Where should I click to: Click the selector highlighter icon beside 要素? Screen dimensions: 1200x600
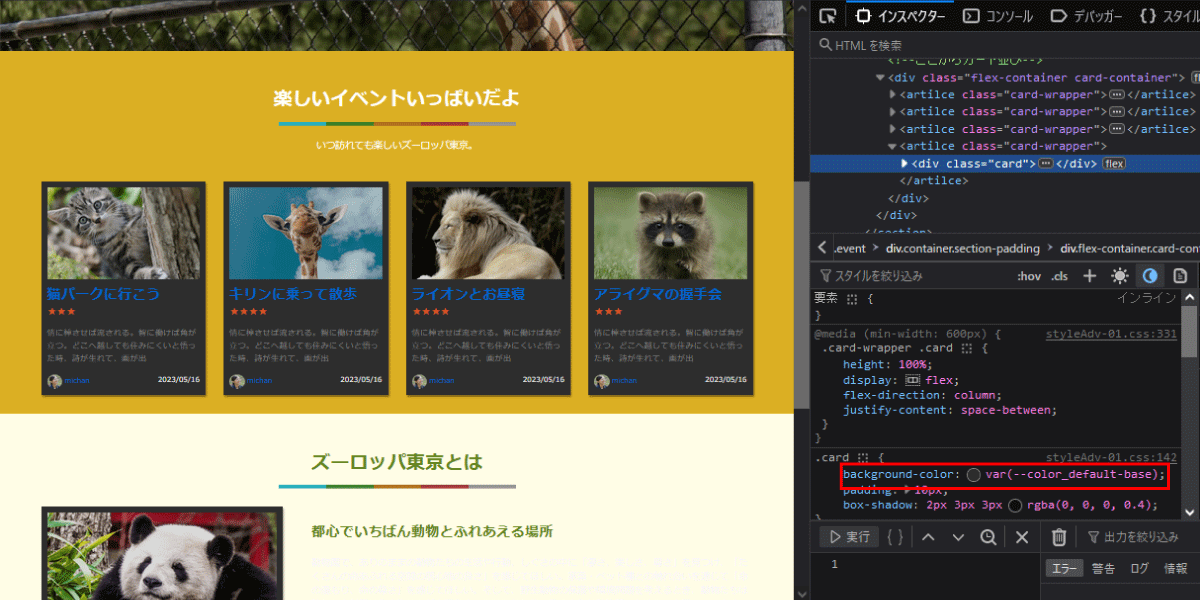[x=852, y=298]
